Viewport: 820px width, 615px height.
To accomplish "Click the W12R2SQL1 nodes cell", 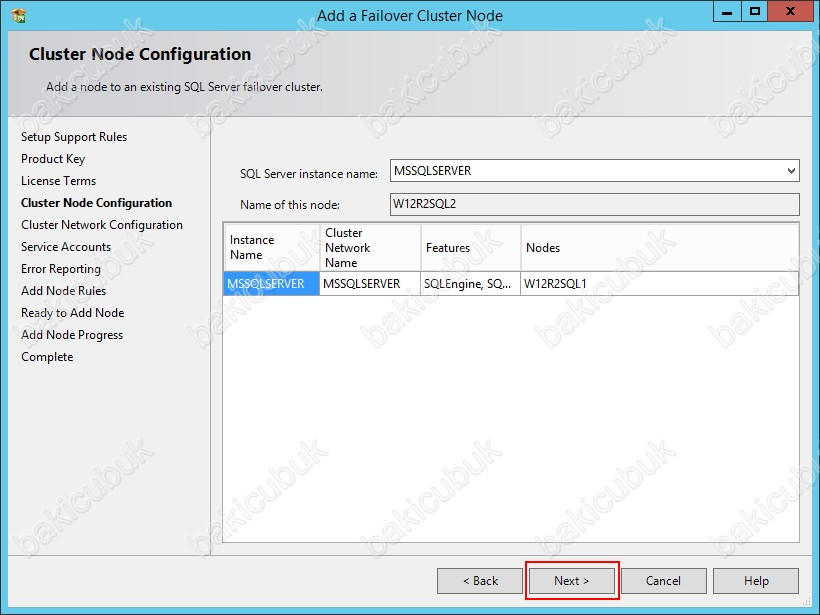I will (659, 283).
